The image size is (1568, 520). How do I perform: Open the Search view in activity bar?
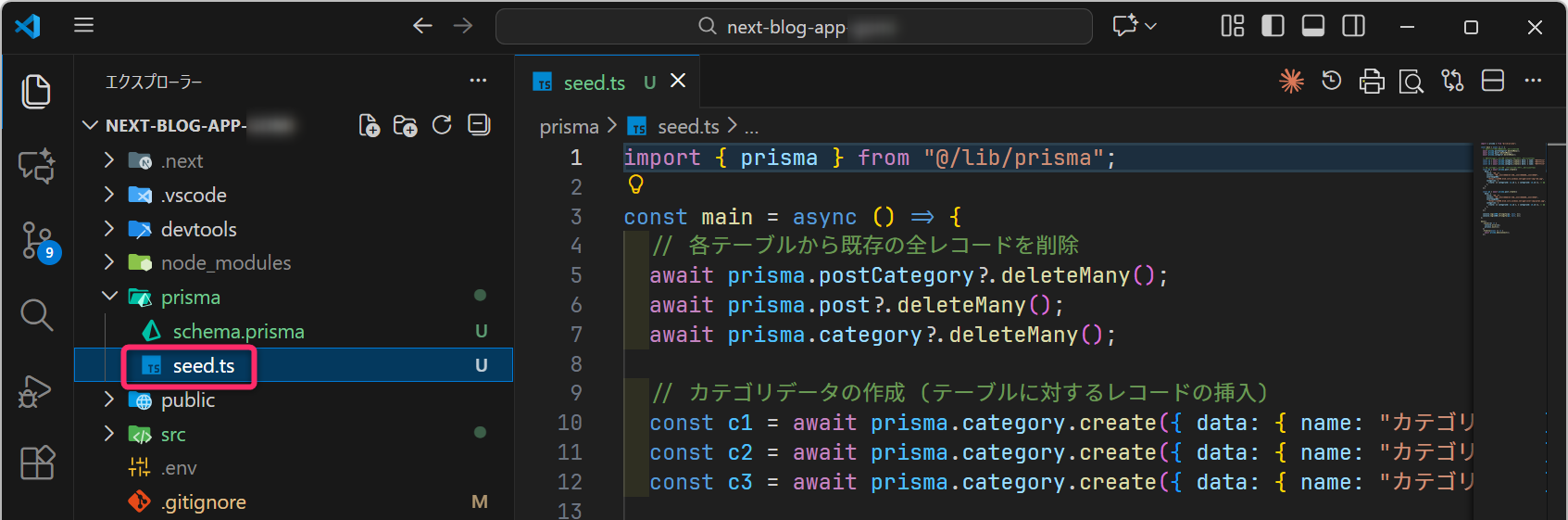[37, 315]
